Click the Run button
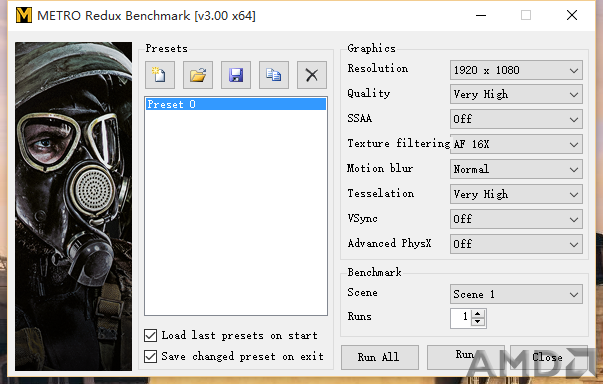 [x=465, y=357]
